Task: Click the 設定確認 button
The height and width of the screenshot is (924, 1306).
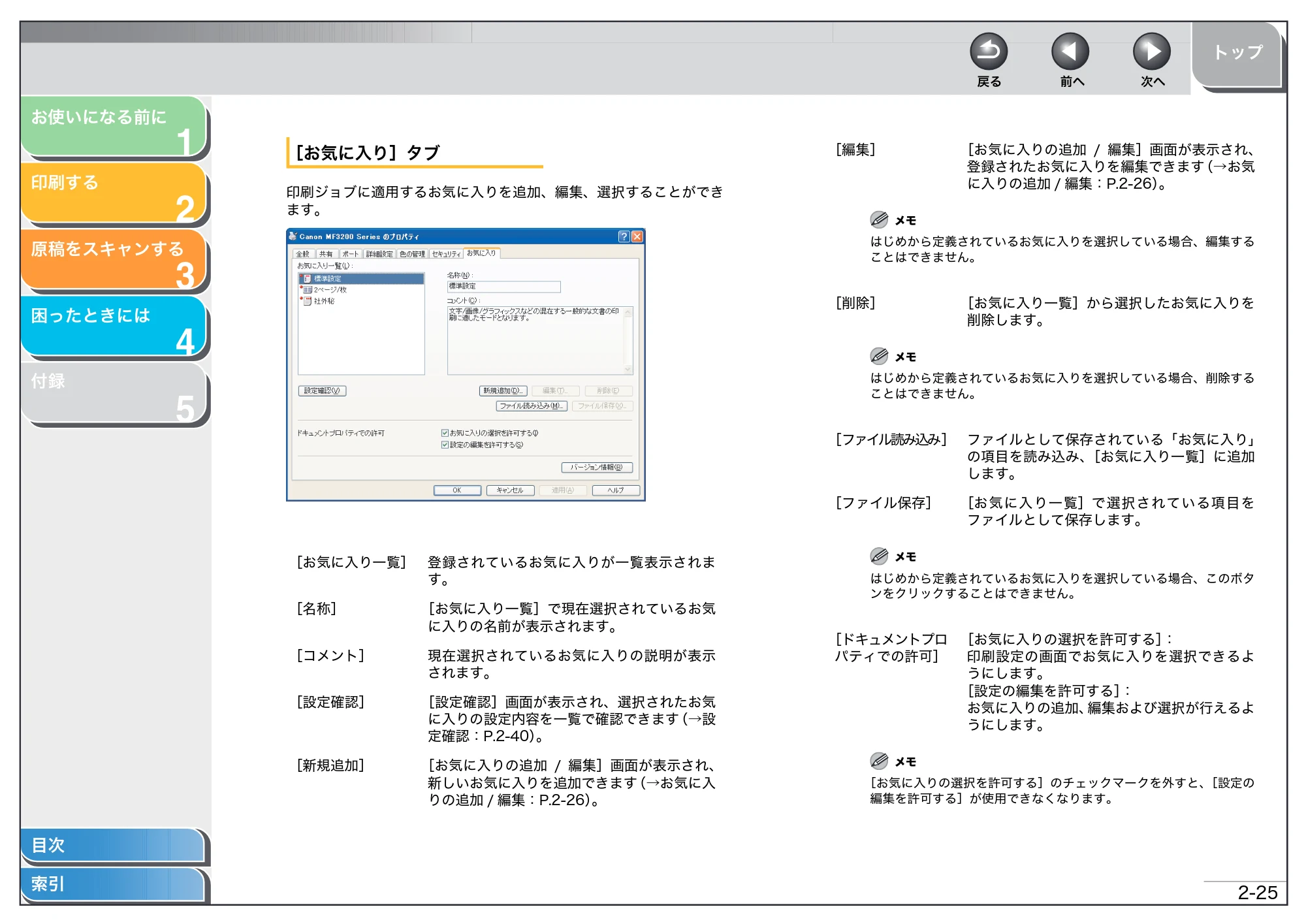Action: pyautogui.click(x=322, y=391)
